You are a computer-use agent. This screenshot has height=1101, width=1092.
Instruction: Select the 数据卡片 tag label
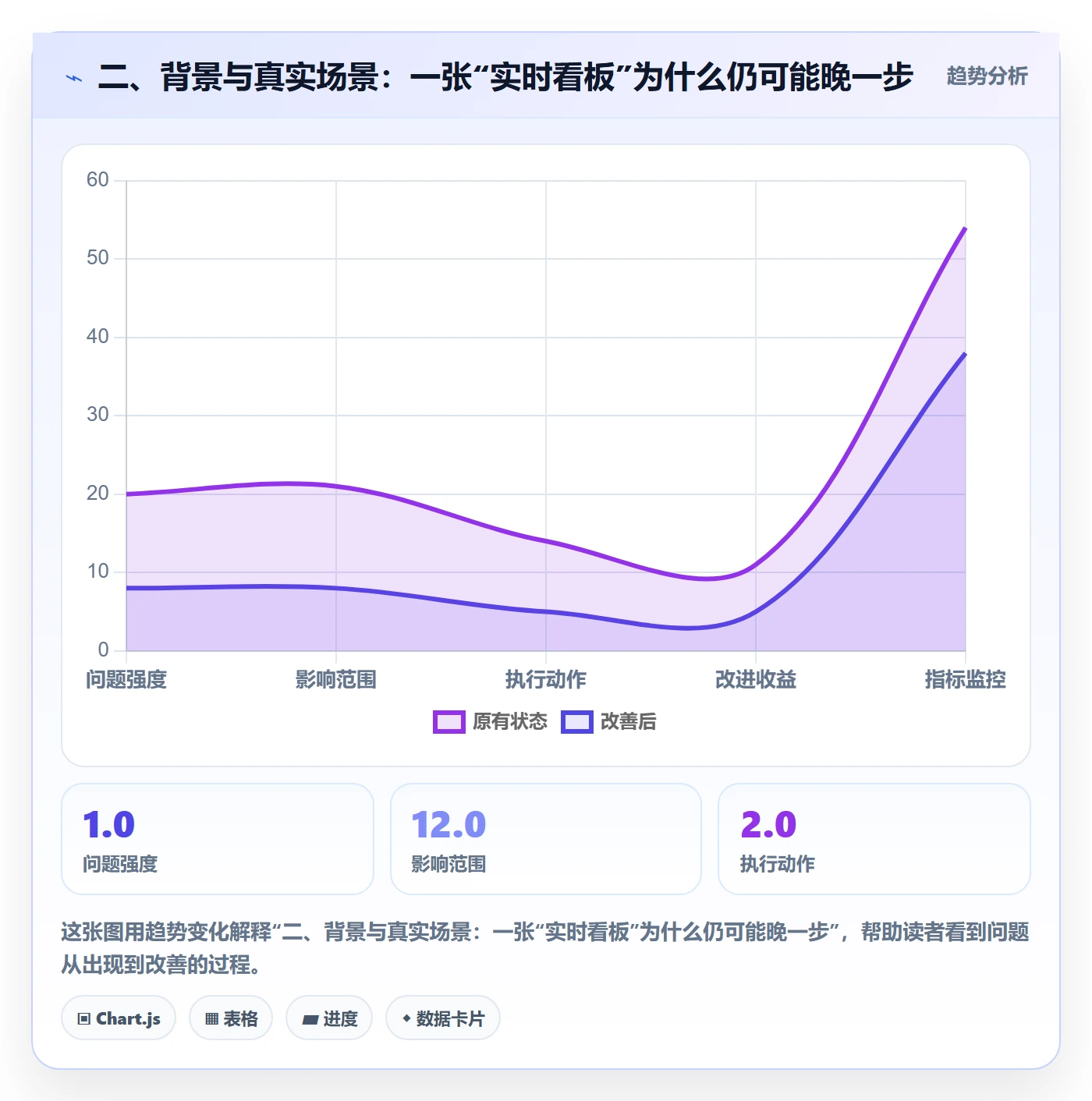pyautogui.click(x=450, y=1019)
